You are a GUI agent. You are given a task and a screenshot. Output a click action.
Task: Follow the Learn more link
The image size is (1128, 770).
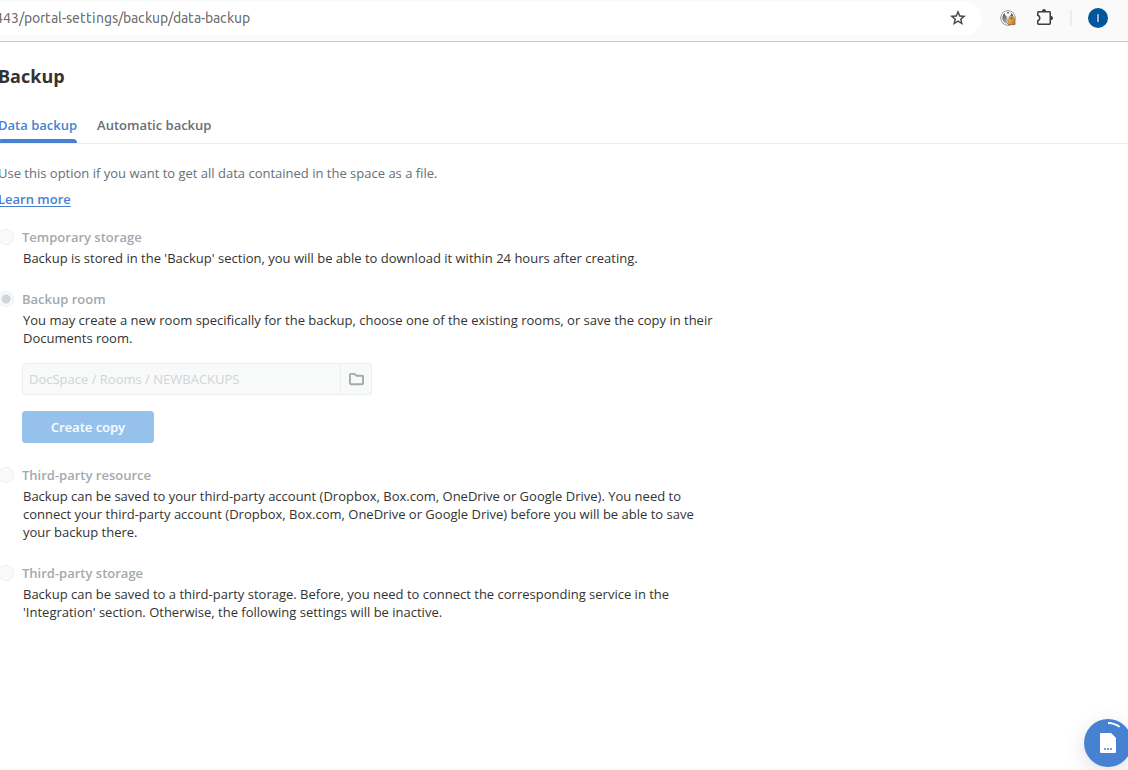35,199
